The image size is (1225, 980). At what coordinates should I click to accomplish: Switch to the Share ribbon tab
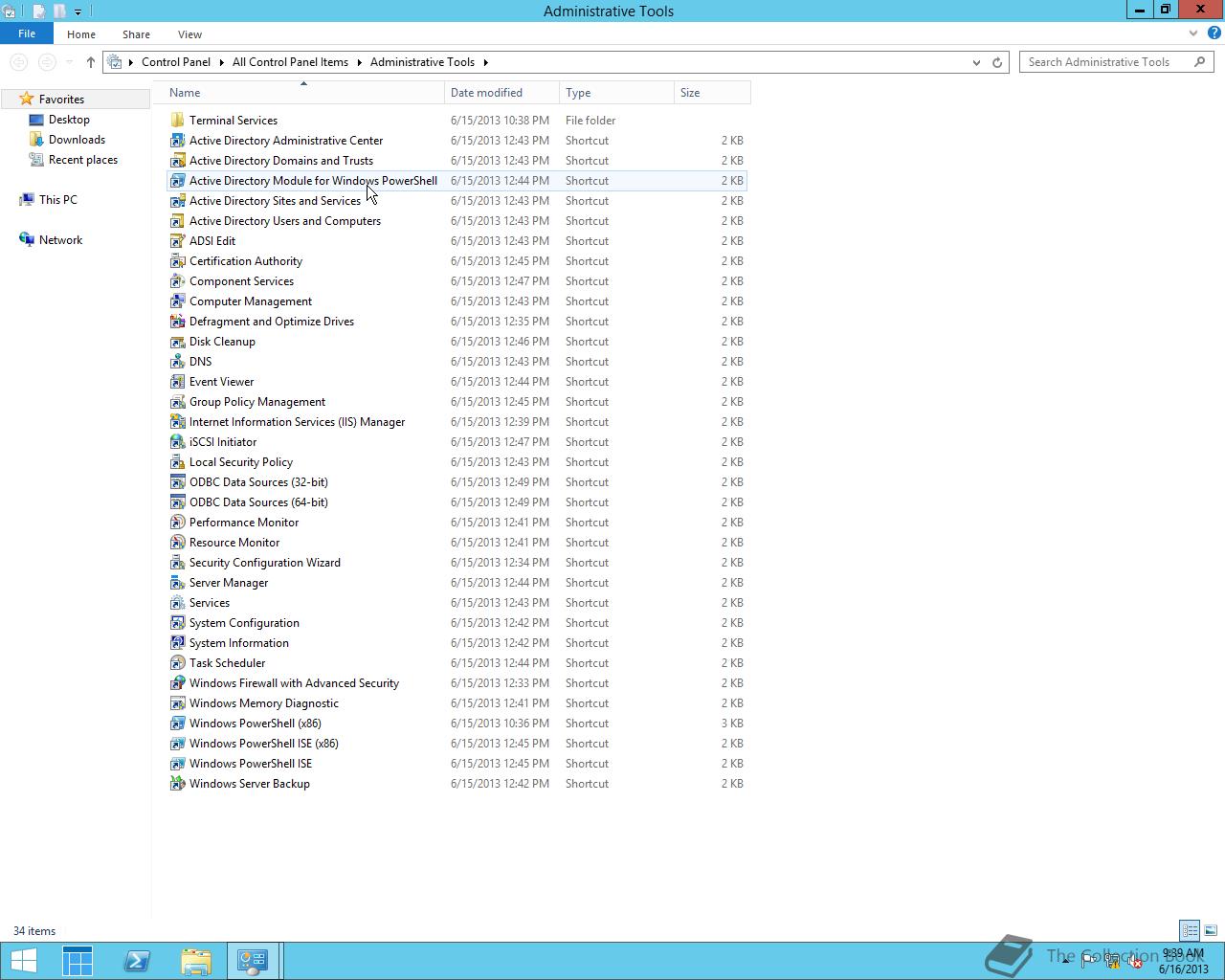tap(136, 34)
